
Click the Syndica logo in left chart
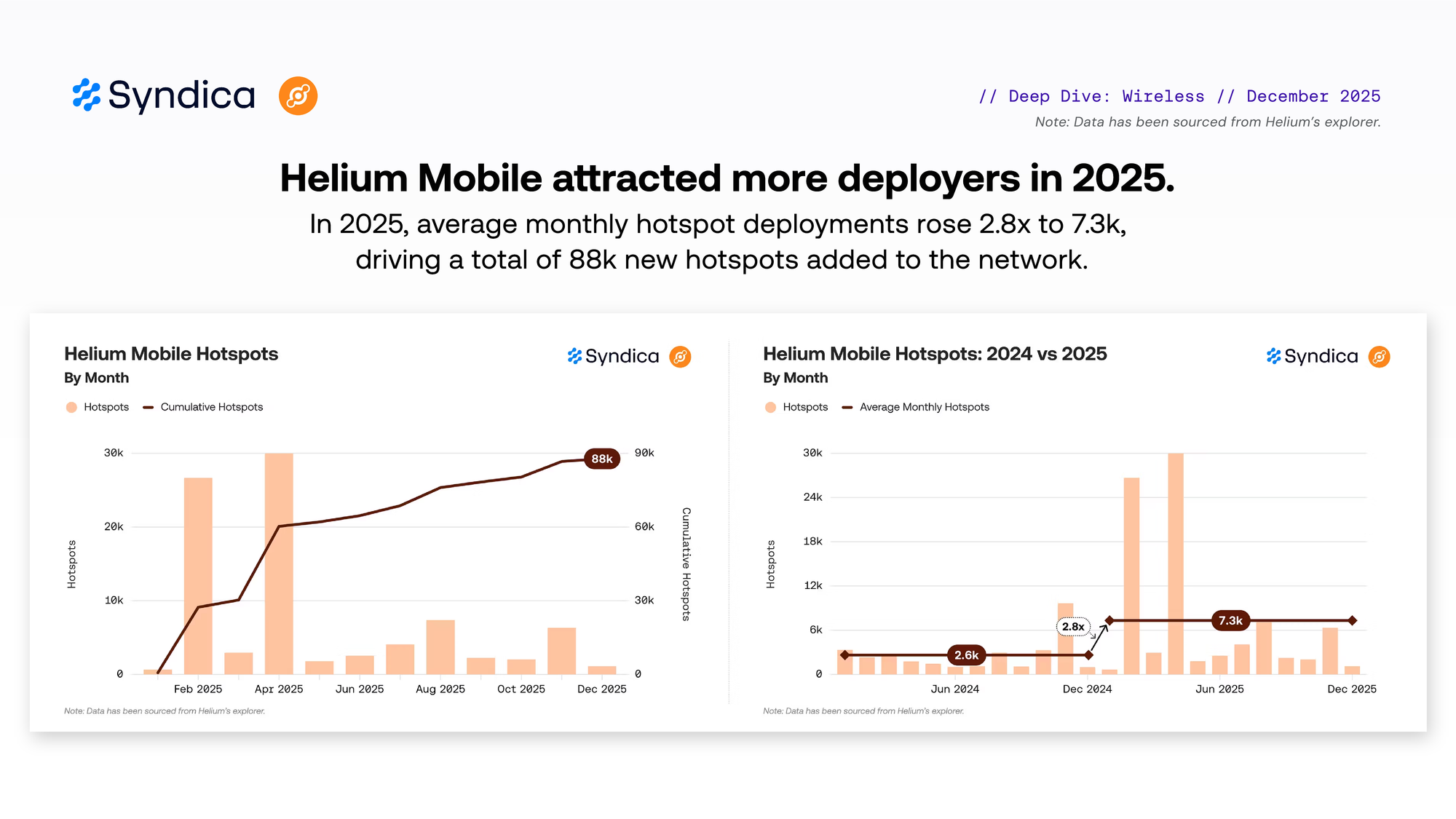[613, 356]
